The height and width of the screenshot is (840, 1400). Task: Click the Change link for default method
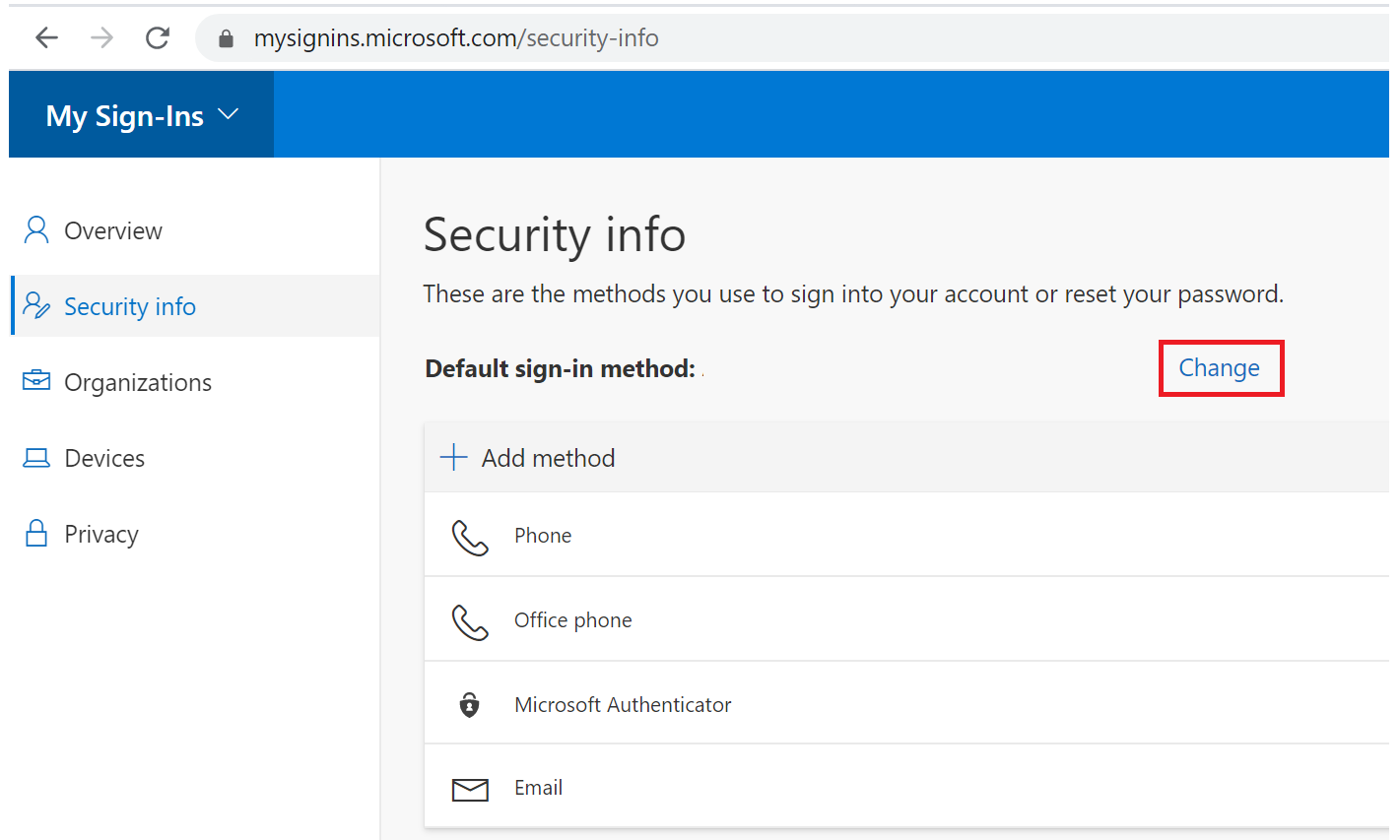click(x=1219, y=368)
